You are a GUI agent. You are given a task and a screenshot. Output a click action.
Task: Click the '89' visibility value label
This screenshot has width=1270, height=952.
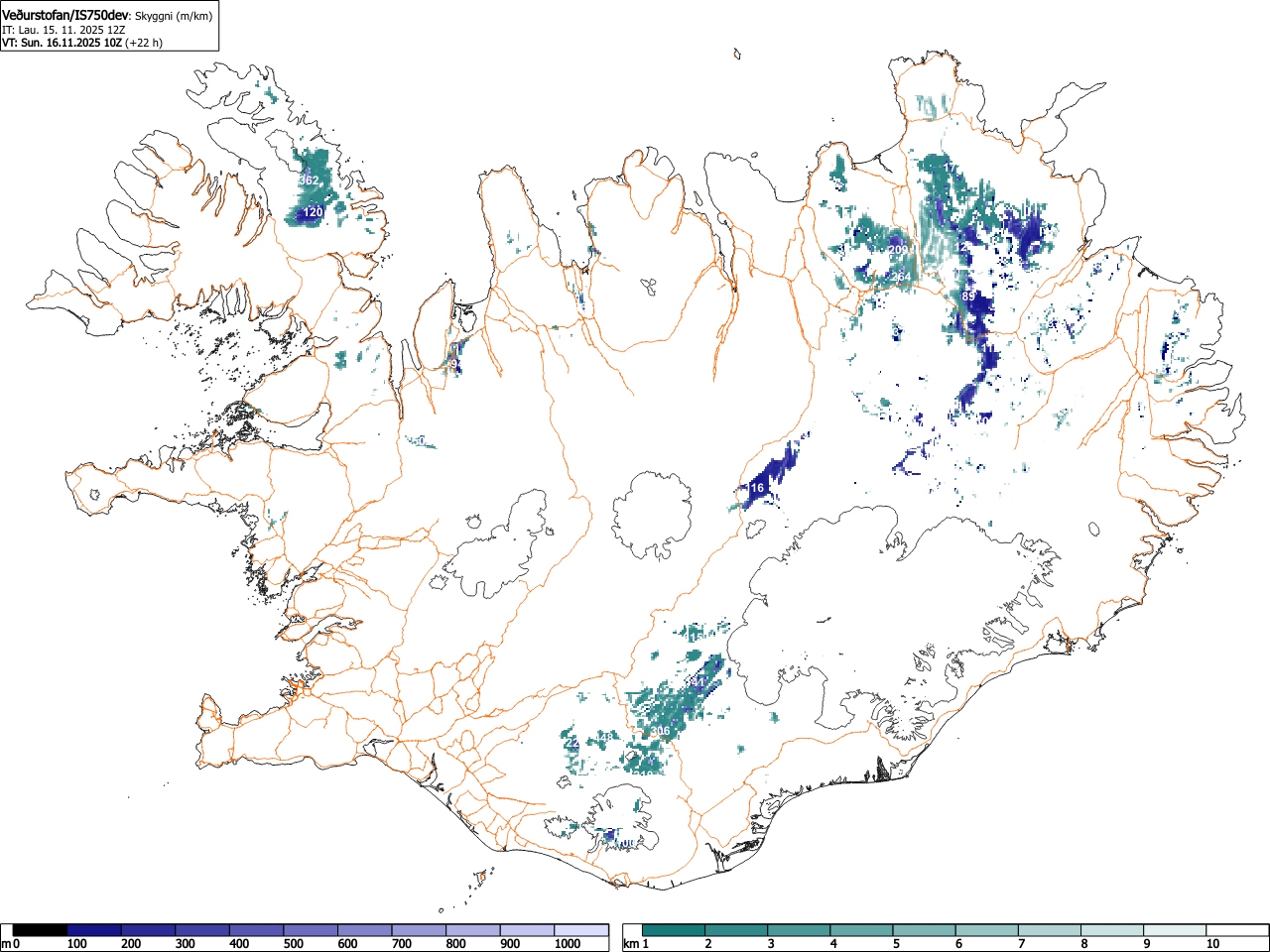click(x=968, y=297)
